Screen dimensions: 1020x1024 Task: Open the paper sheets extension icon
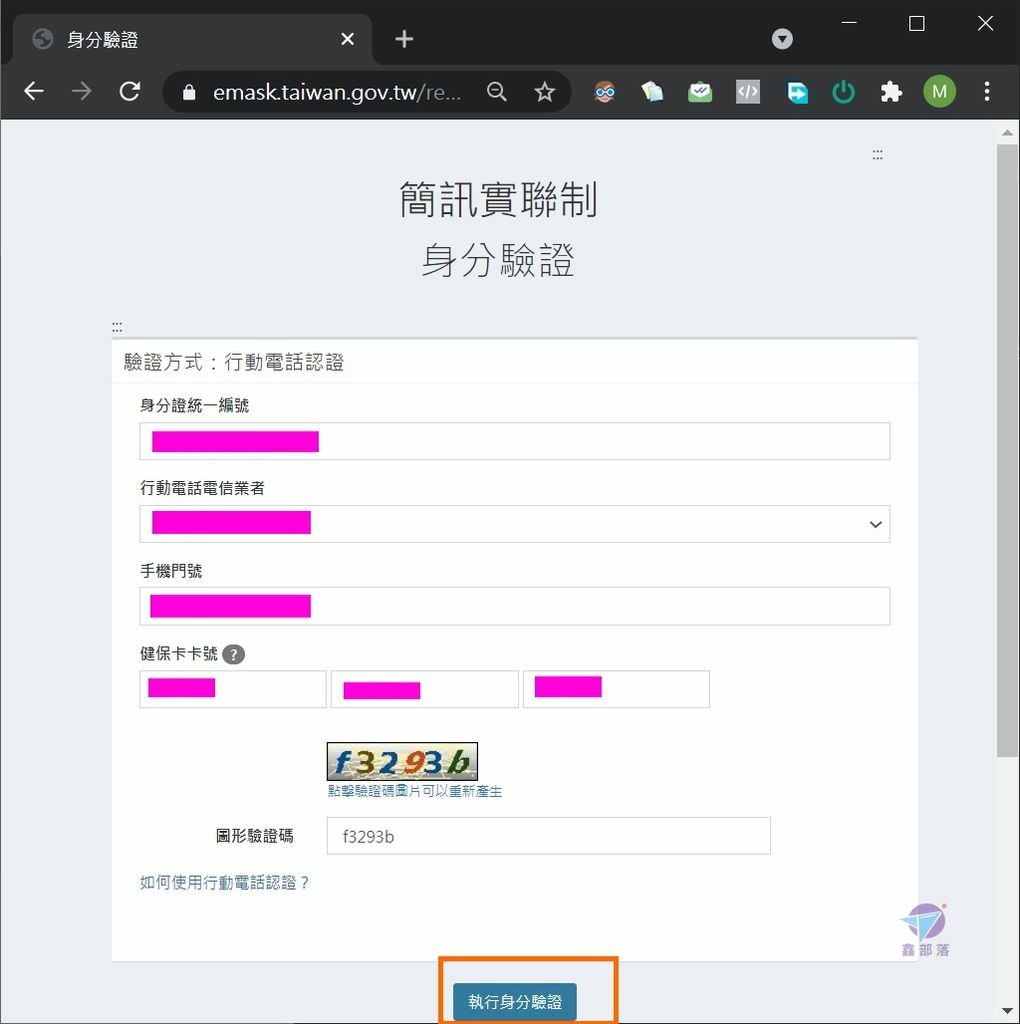[x=652, y=92]
